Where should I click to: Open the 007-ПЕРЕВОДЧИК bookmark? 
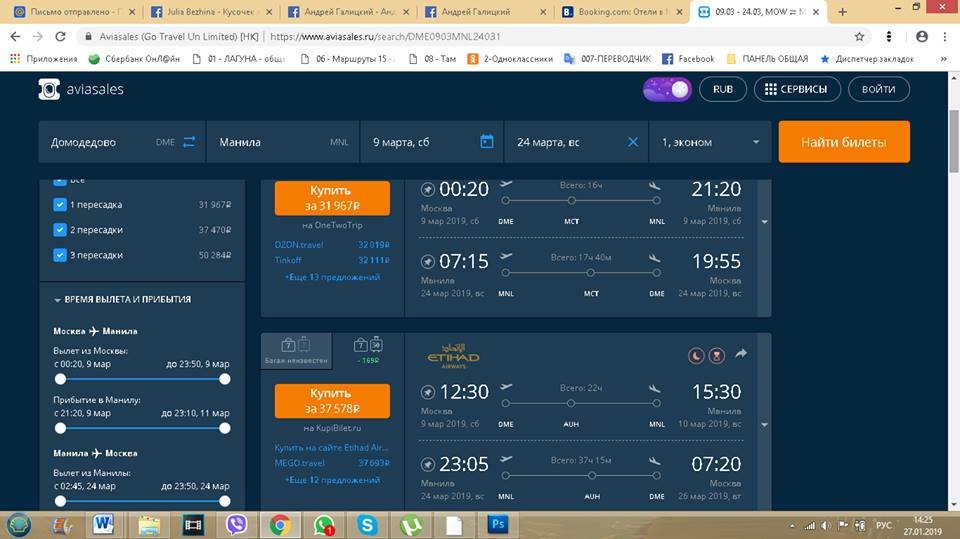[607, 59]
